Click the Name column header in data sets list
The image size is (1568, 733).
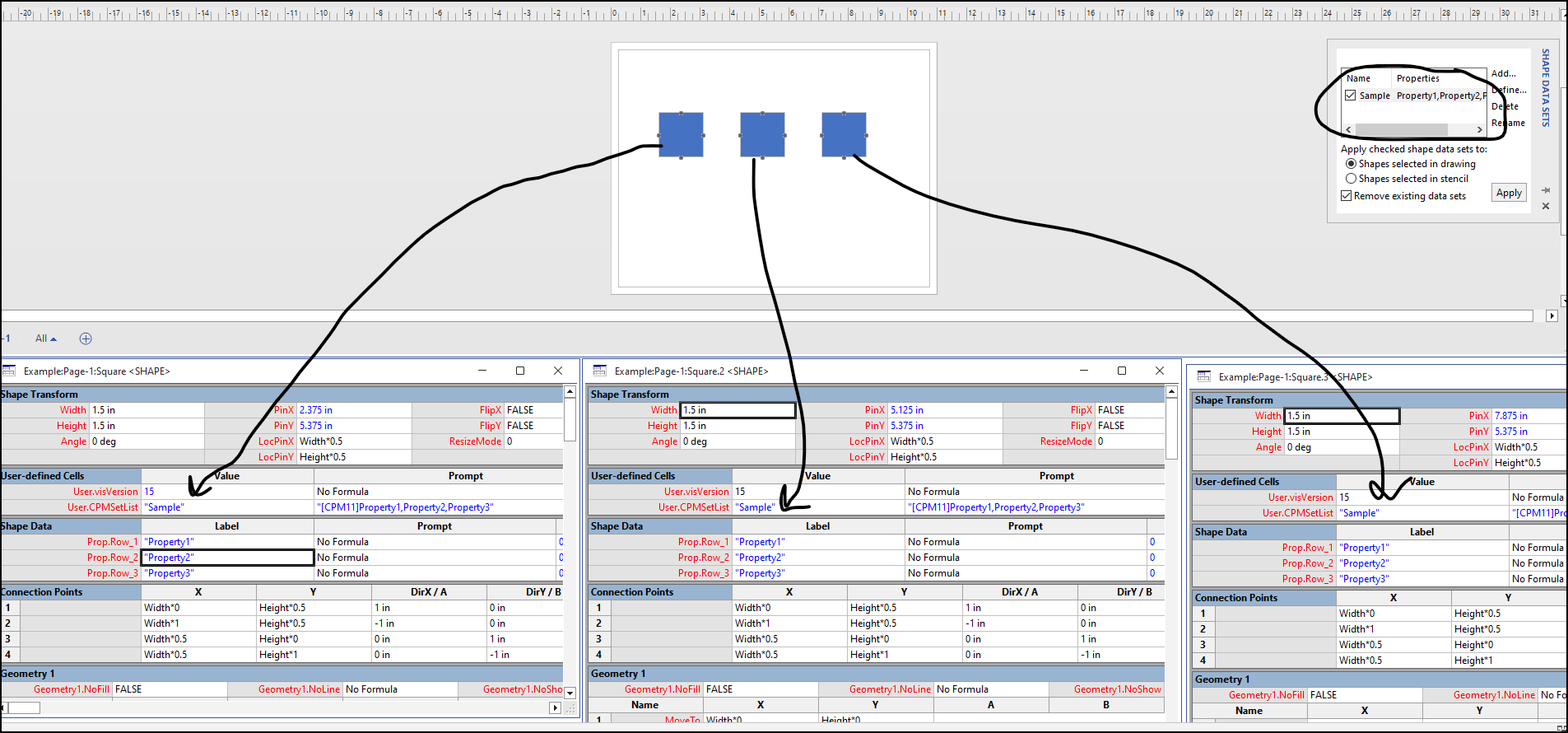(x=1366, y=78)
